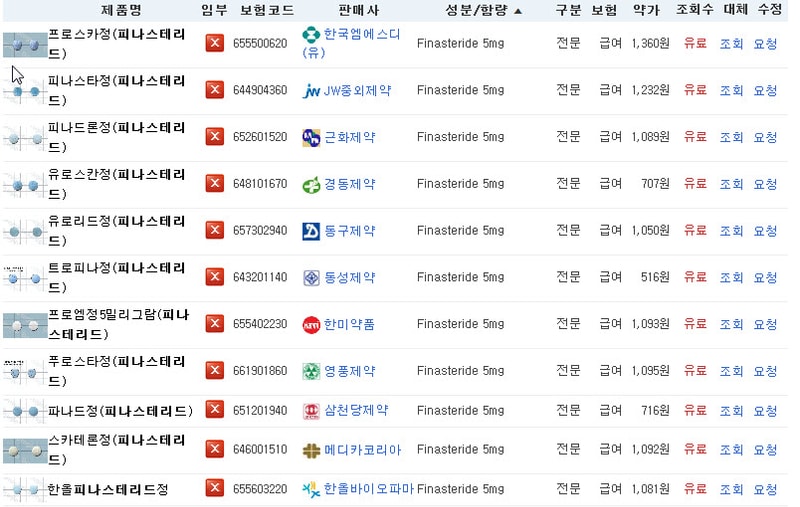Click the 유료 link in 한미약품 row
The height and width of the screenshot is (507, 800).
pyautogui.click(x=695, y=324)
